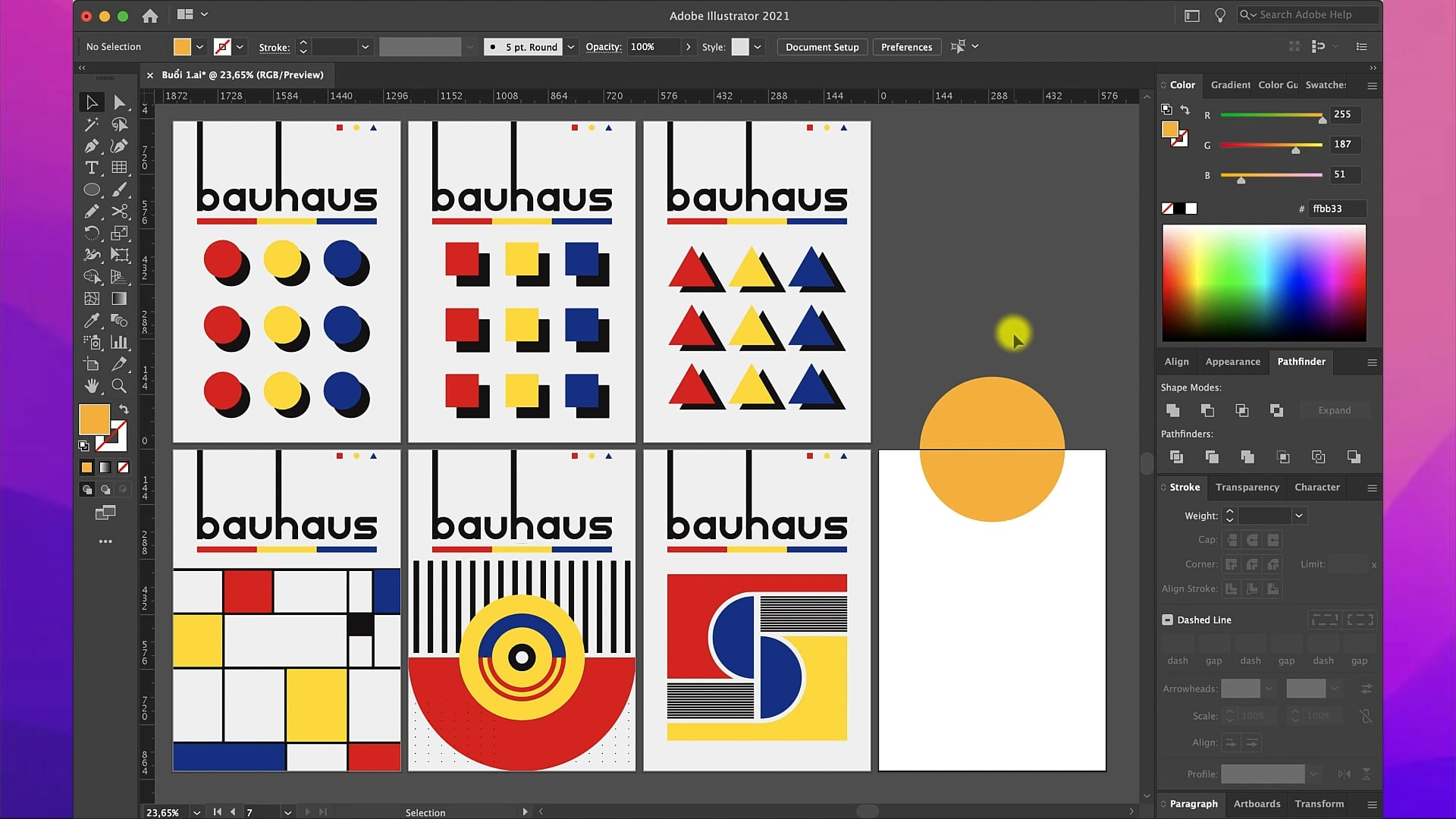Click the hex color field ffbb33
Viewport: 1456px width, 819px height.
coord(1338,209)
